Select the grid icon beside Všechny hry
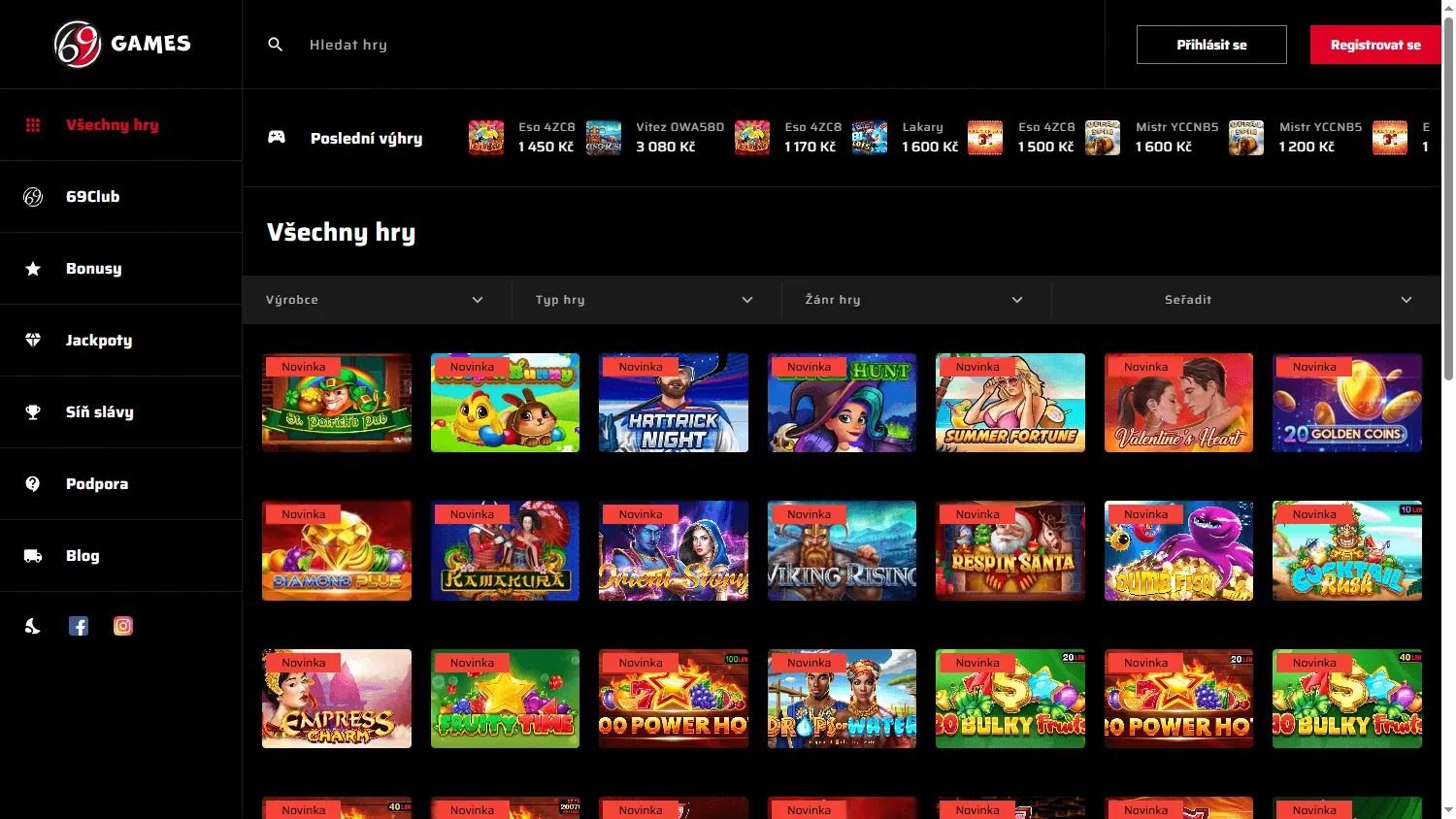This screenshot has height=819, width=1456. point(32,124)
